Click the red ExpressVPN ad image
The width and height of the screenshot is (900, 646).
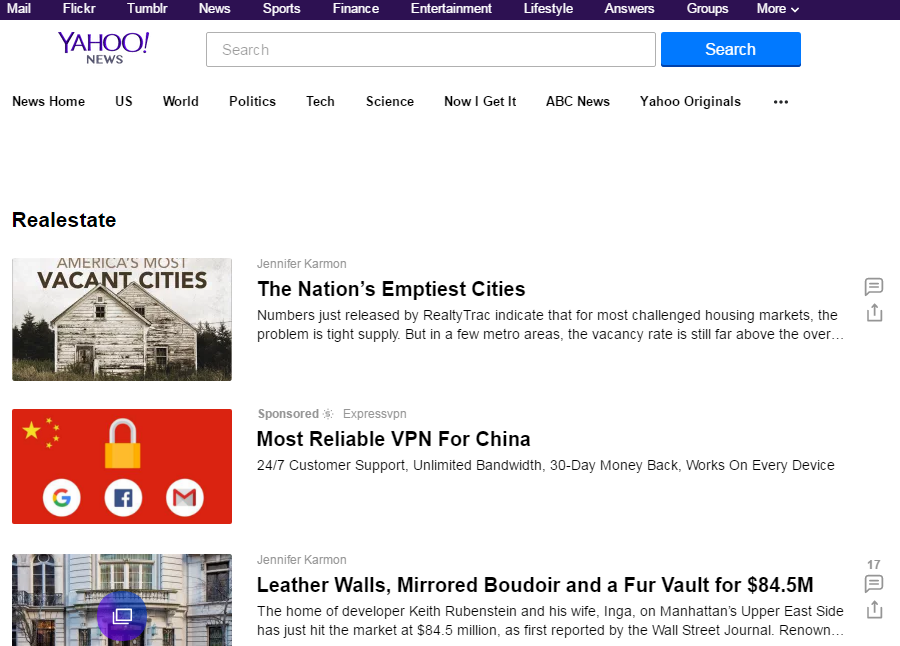(x=122, y=466)
